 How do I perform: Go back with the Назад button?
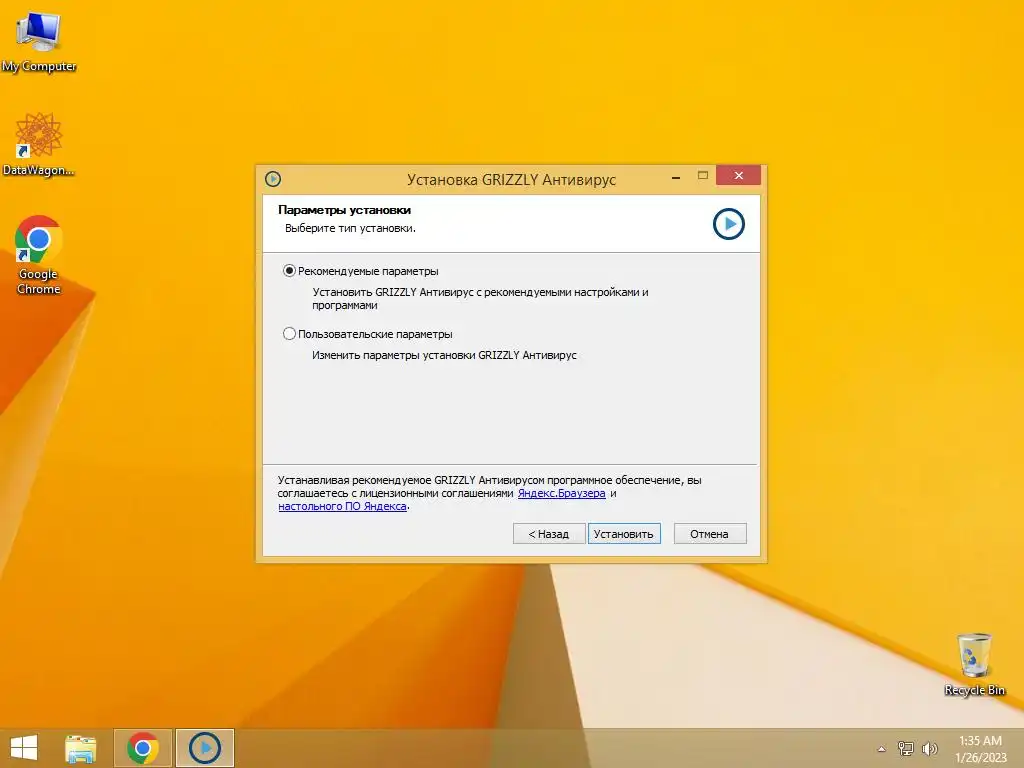tap(548, 534)
